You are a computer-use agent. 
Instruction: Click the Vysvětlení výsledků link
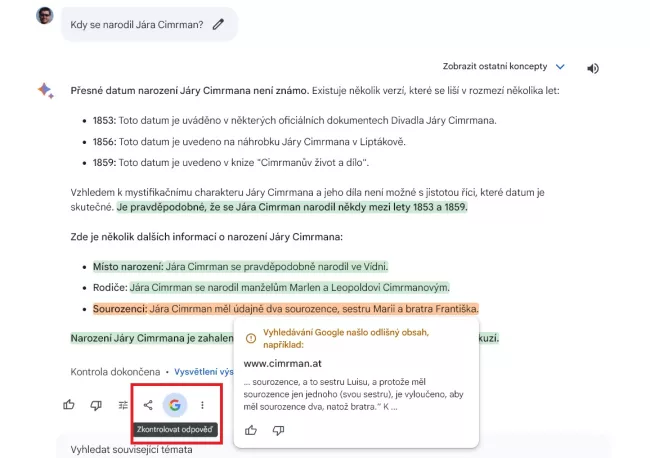coord(204,372)
